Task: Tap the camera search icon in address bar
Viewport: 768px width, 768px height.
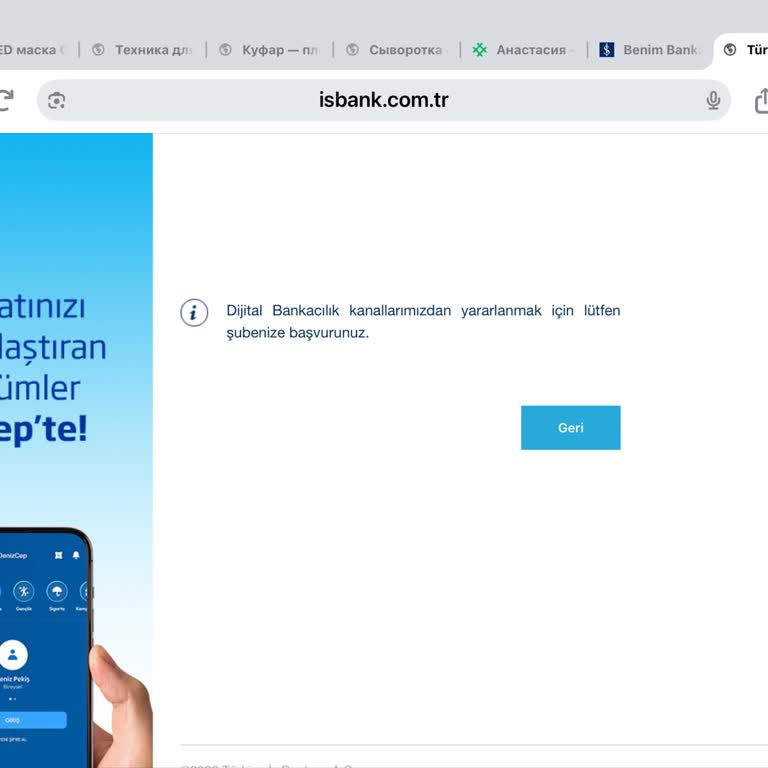Action: (56, 101)
